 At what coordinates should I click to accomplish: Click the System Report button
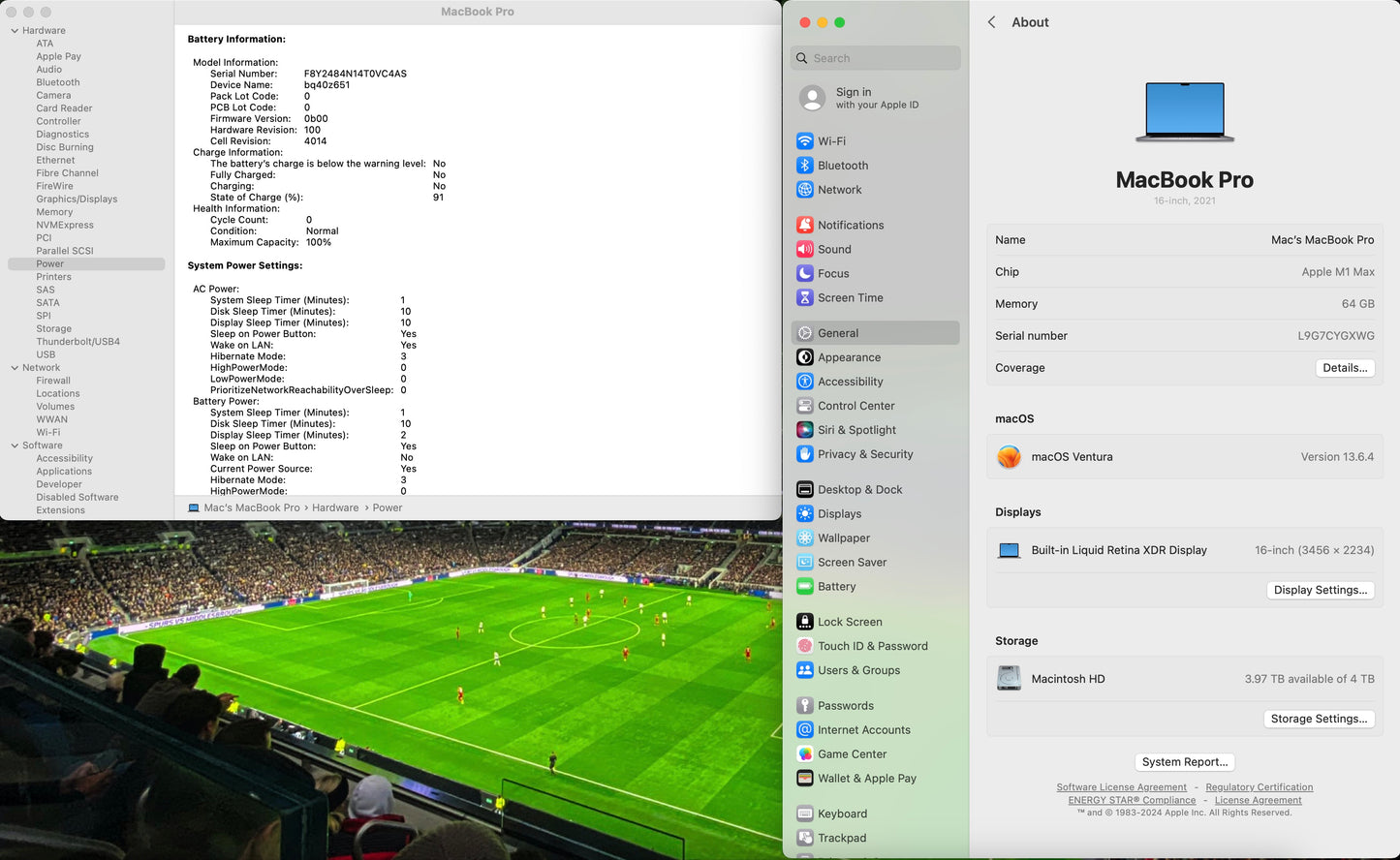click(x=1185, y=762)
